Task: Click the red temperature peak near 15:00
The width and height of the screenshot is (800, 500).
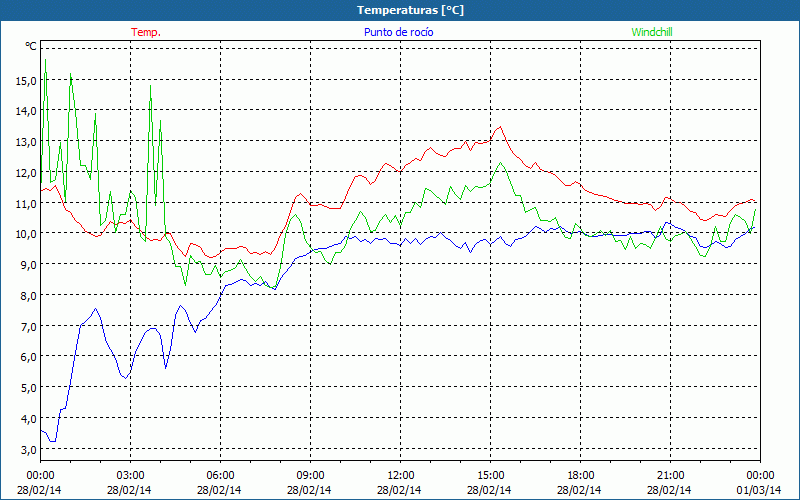Action: (x=501, y=127)
